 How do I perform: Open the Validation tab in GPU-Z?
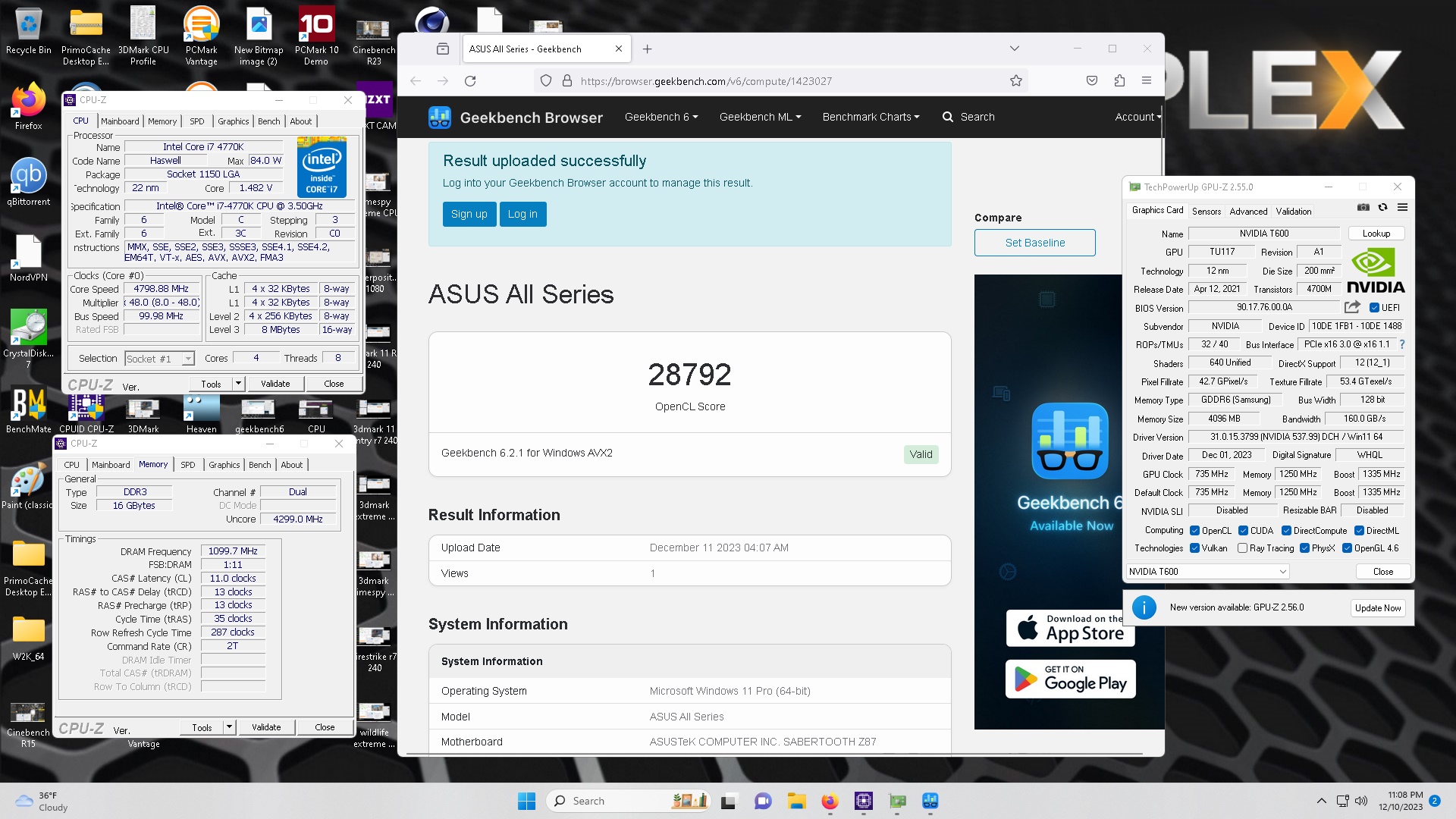pyautogui.click(x=1294, y=212)
